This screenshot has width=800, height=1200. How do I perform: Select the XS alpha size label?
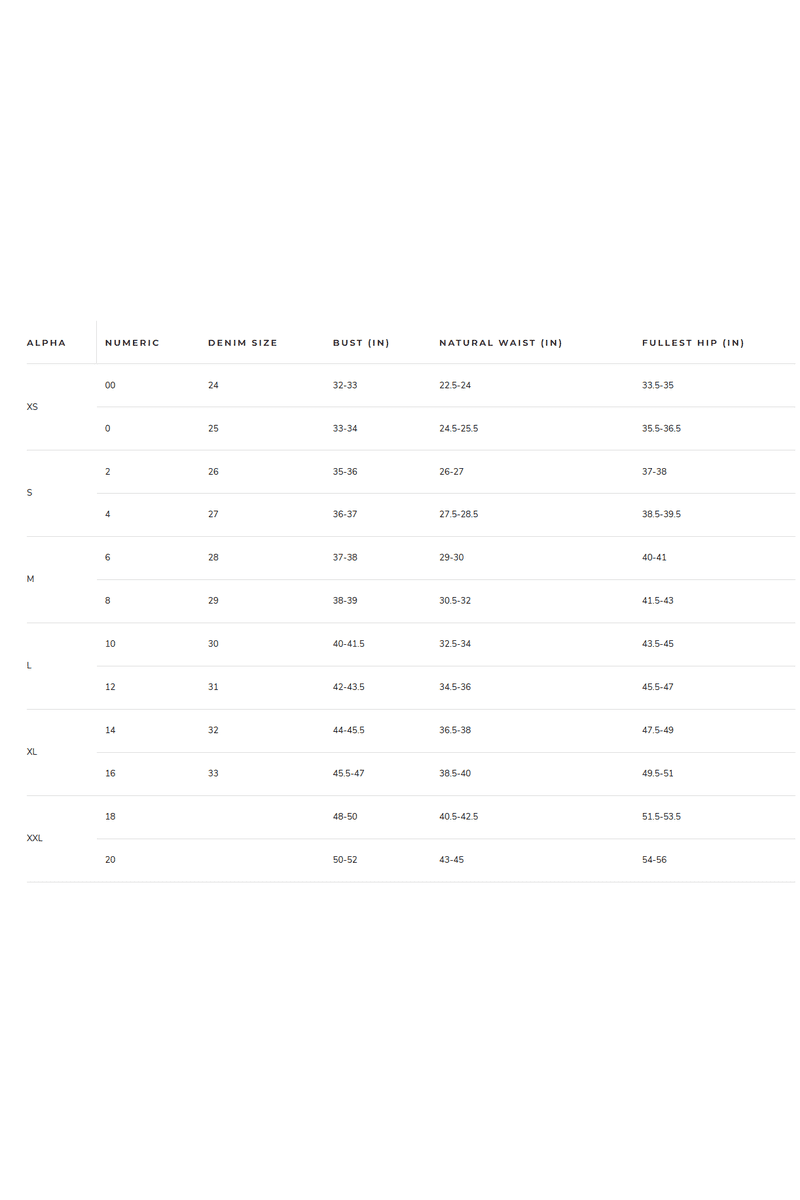point(32,407)
